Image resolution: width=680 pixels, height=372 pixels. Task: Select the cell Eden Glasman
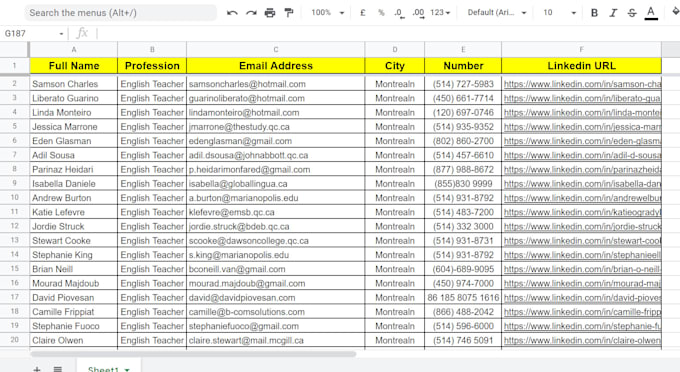coord(74,141)
